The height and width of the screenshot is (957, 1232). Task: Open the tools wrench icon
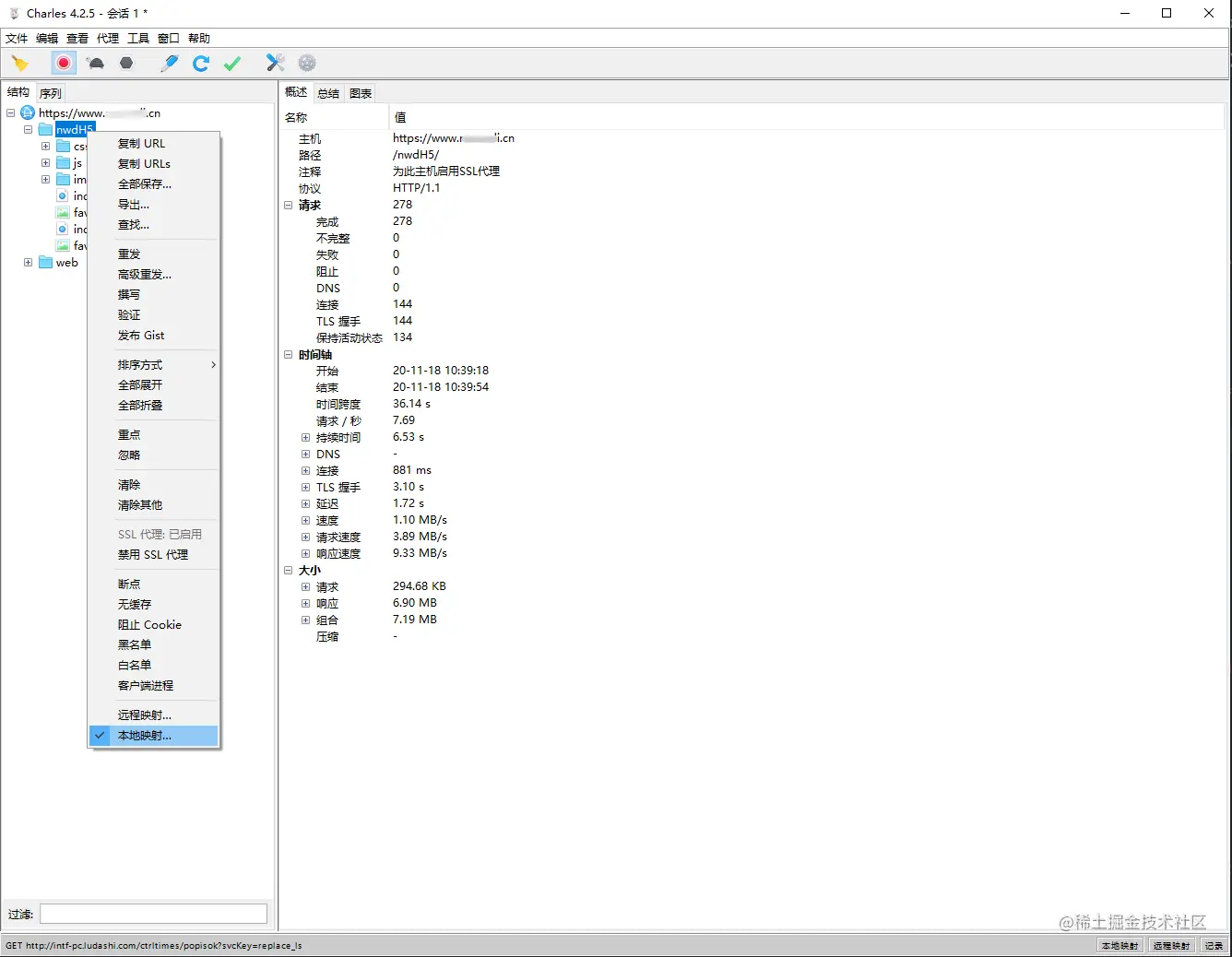275,63
